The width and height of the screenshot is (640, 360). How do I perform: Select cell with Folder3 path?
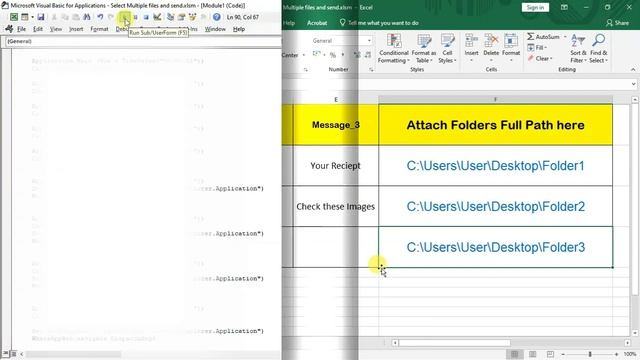[x=496, y=247]
